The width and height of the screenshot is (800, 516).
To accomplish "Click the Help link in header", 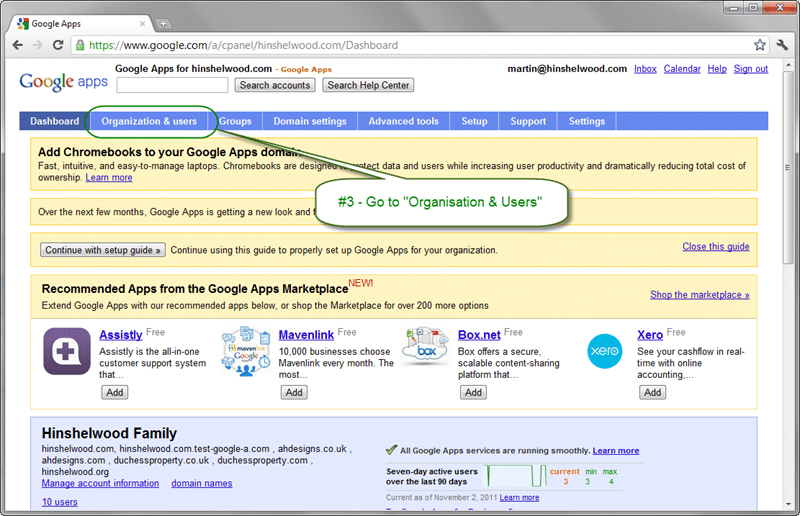I will 717,69.
